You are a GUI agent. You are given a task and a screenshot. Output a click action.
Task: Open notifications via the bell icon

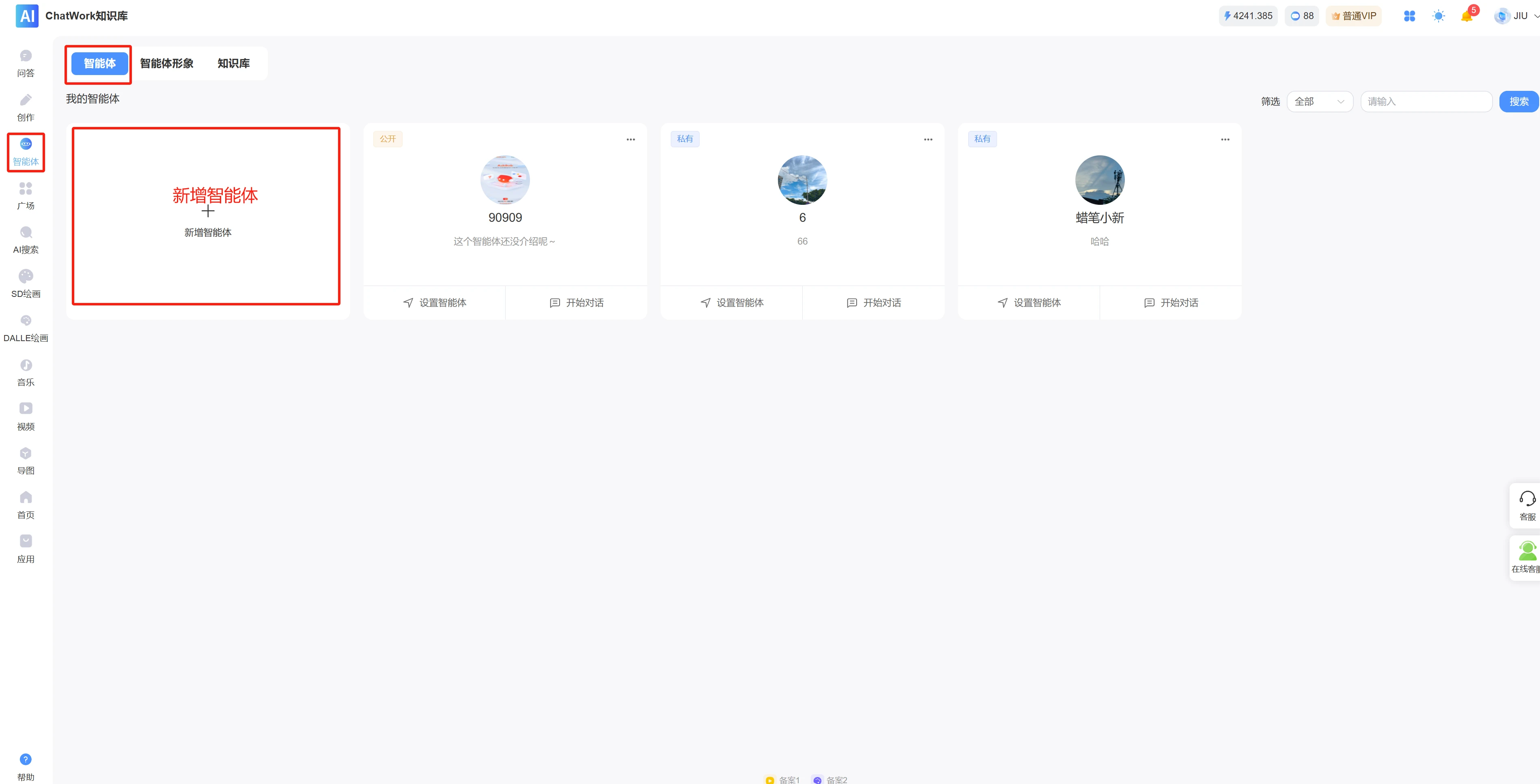tap(1467, 15)
